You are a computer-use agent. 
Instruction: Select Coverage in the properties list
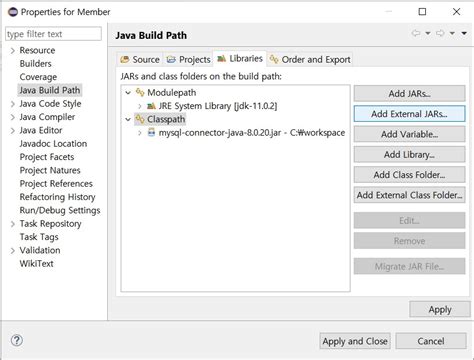(x=38, y=77)
